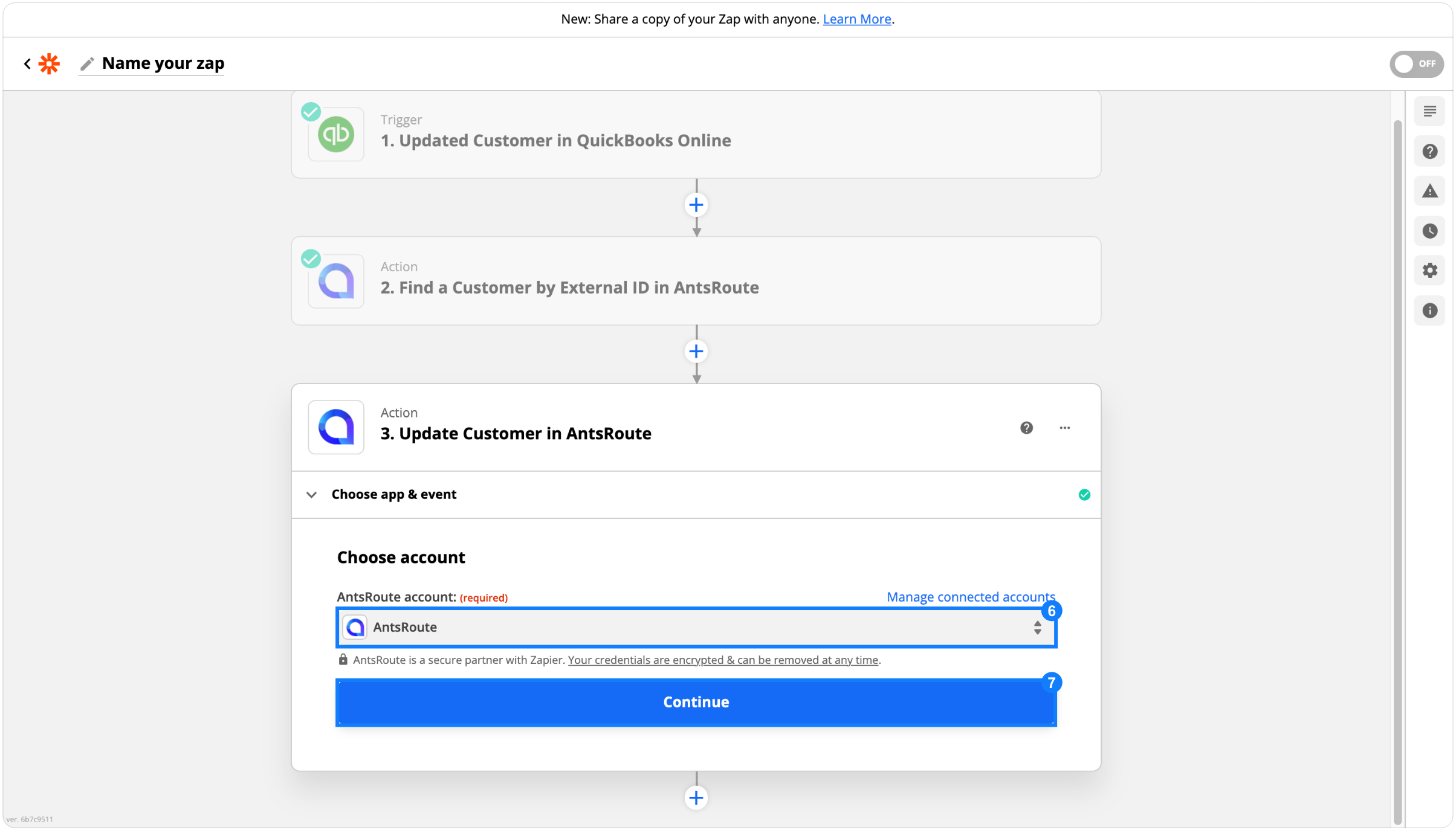Select step 3 Update Customer in AntsRoute title
This screenshot has width=1456, height=830.
(516, 433)
